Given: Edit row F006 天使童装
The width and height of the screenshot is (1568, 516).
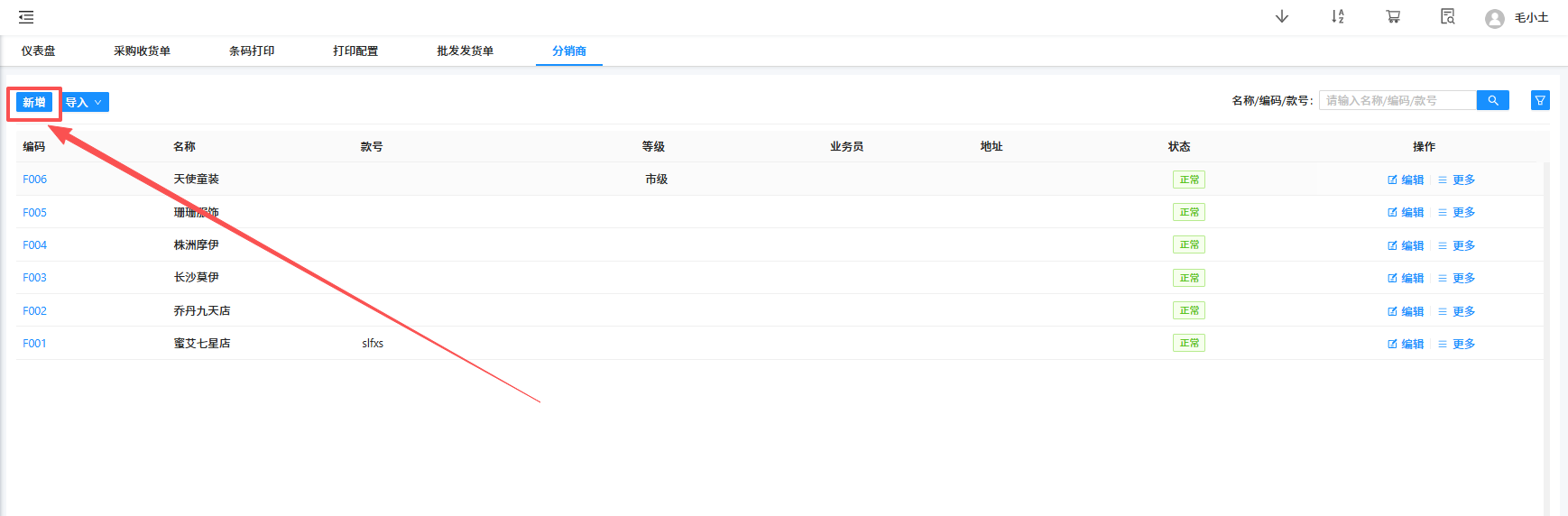Looking at the screenshot, I should coord(1406,180).
